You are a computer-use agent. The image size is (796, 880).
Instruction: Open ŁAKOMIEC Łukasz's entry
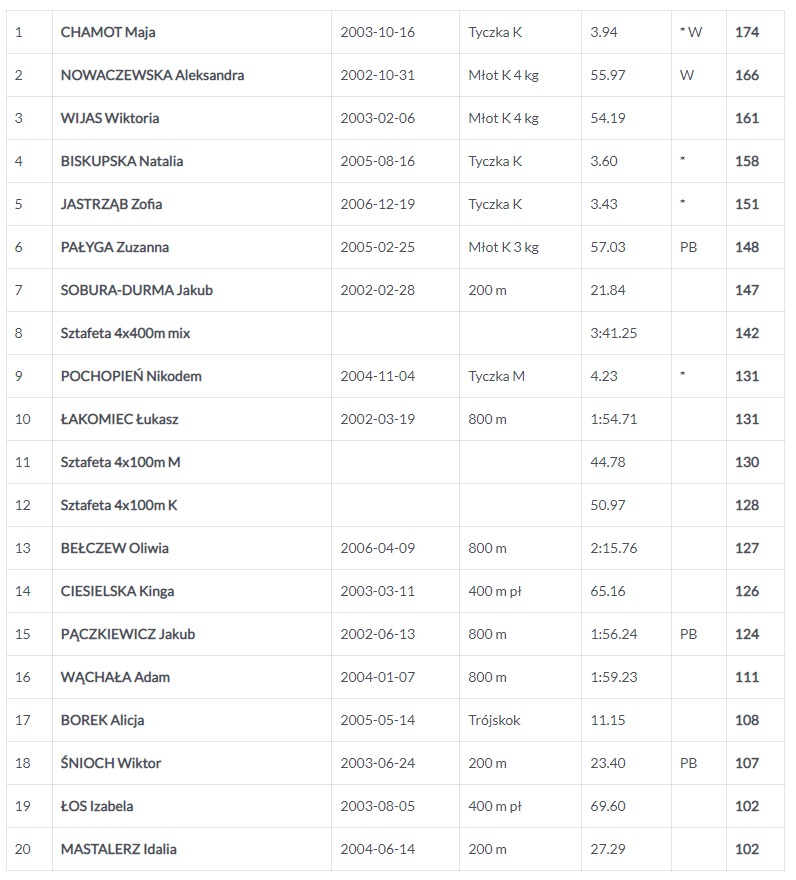coord(119,419)
